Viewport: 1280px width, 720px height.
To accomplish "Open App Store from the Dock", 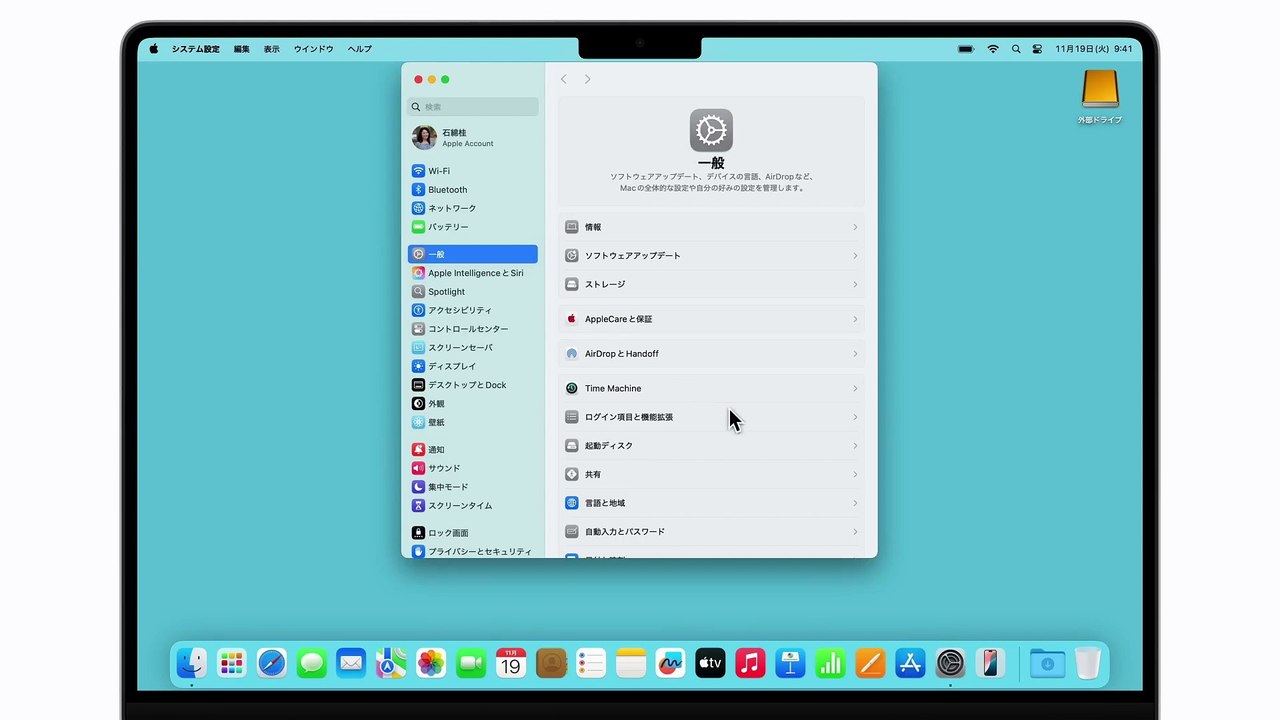I will pyautogui.click(x=910, y=663).
